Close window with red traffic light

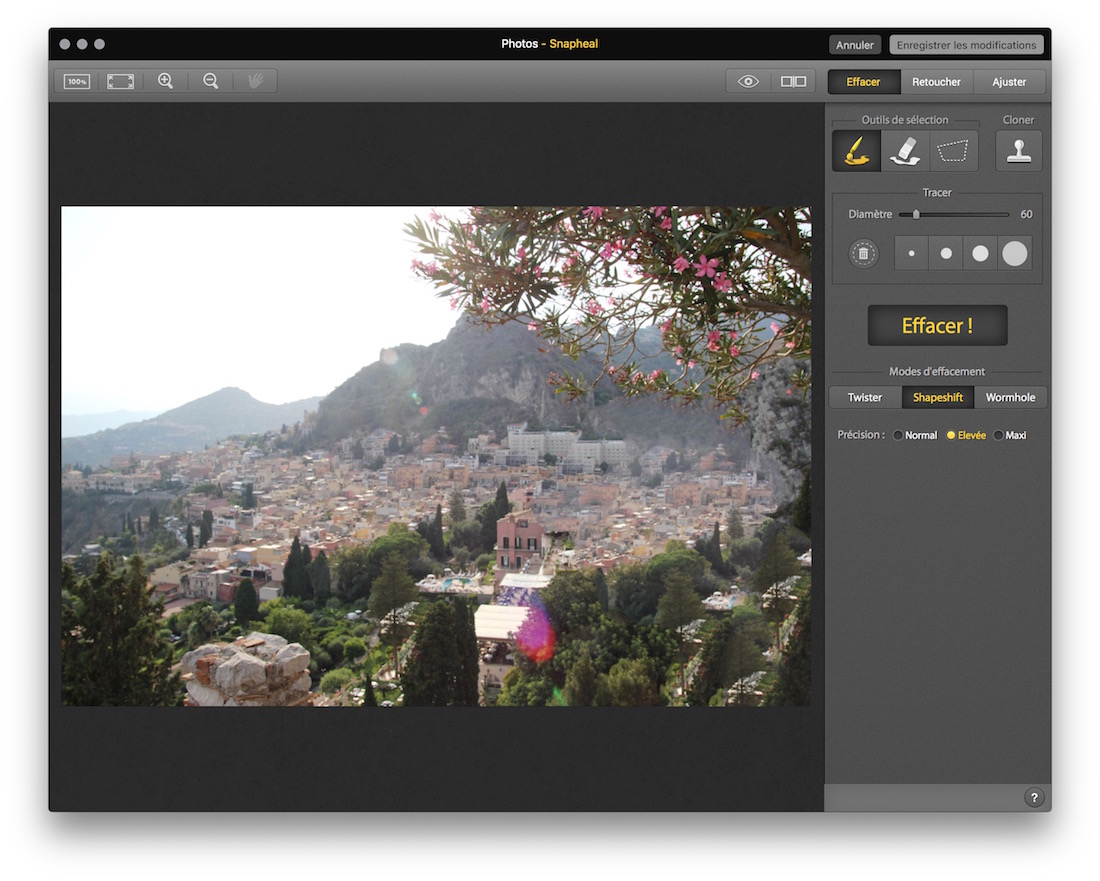point(65,44)
